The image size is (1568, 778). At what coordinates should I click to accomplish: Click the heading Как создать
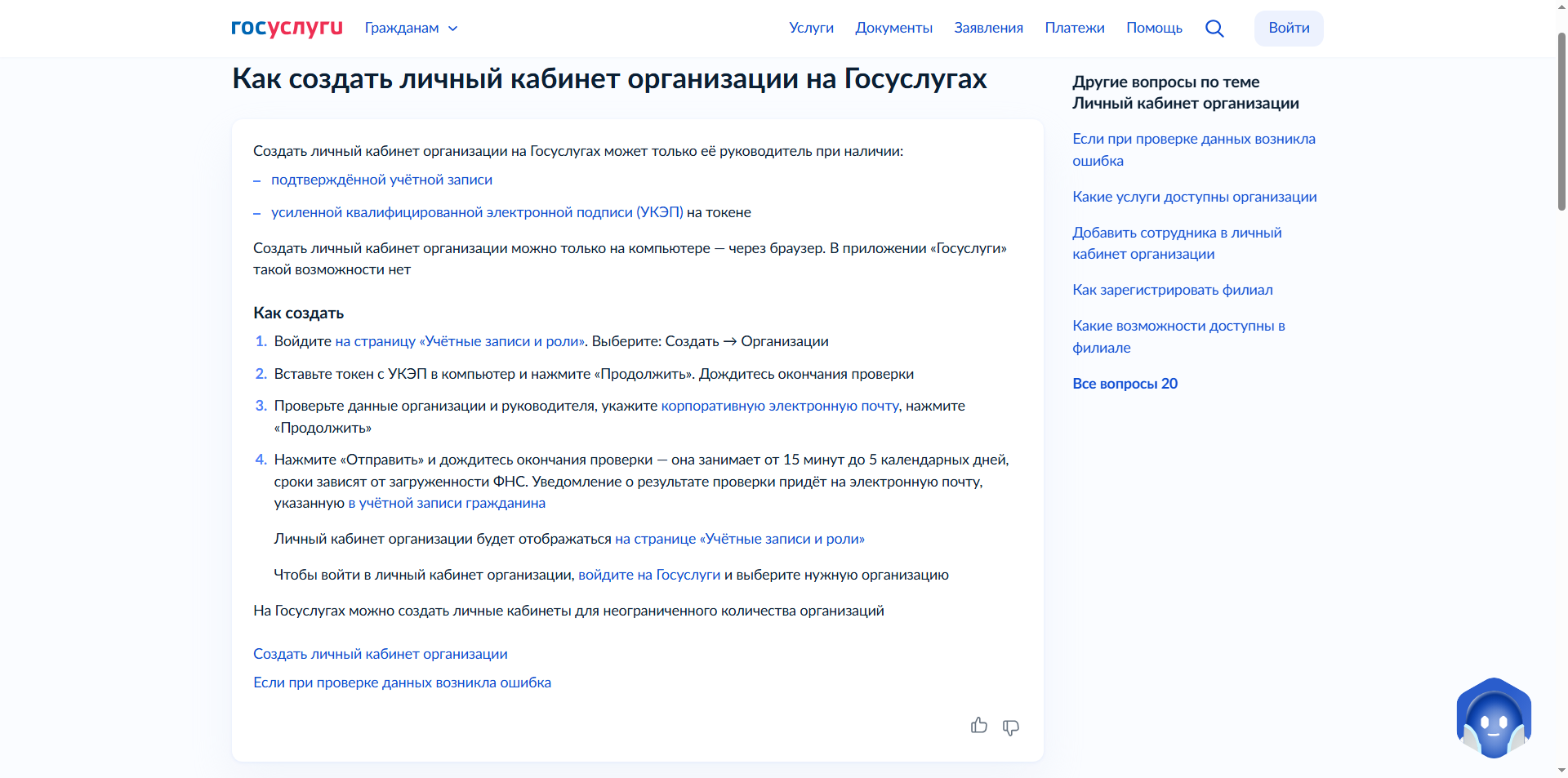(298, 313)
